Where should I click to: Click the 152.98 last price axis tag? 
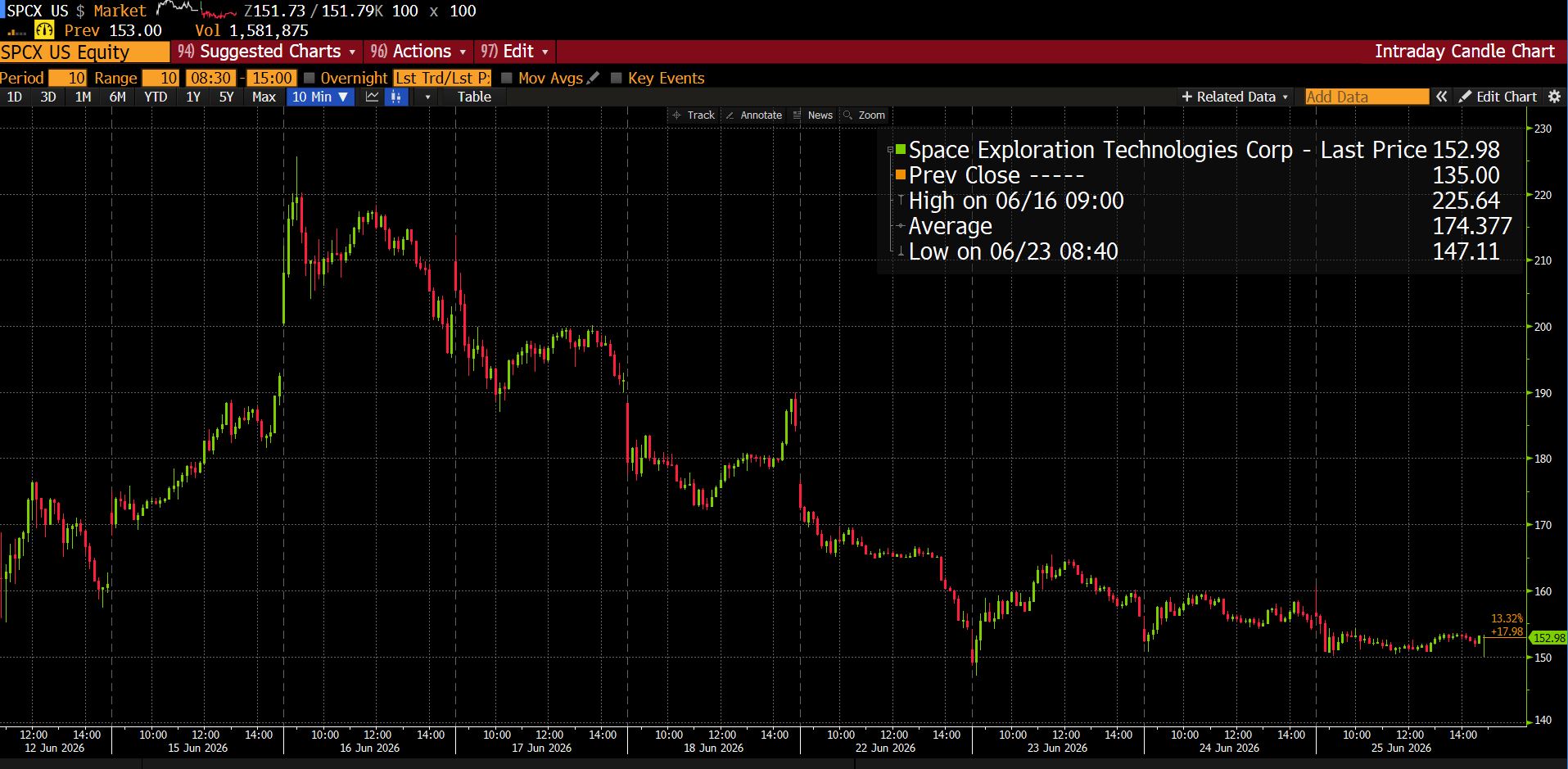(1548, 638)
